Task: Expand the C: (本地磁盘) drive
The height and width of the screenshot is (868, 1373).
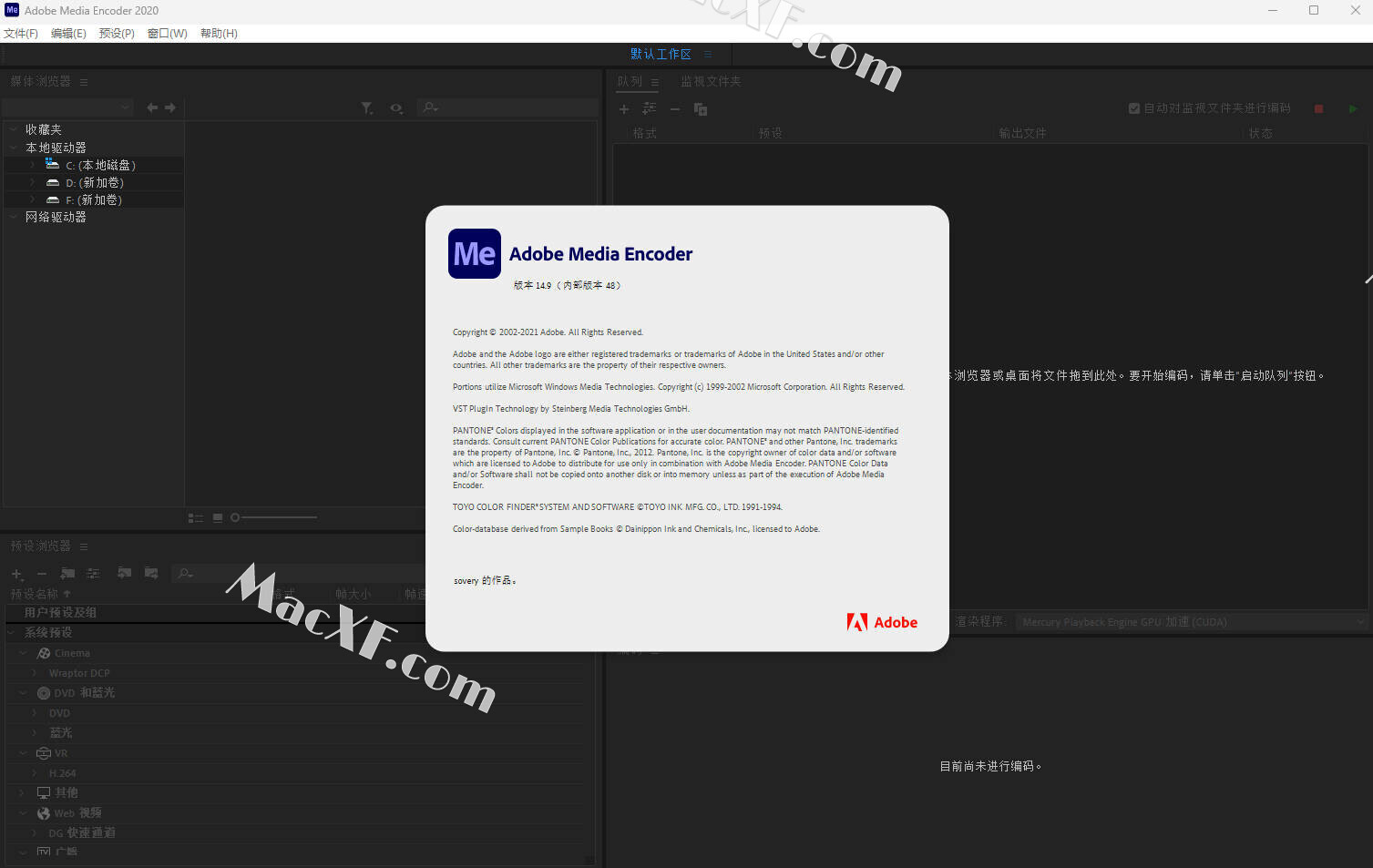Action: (x=32, y=165)
